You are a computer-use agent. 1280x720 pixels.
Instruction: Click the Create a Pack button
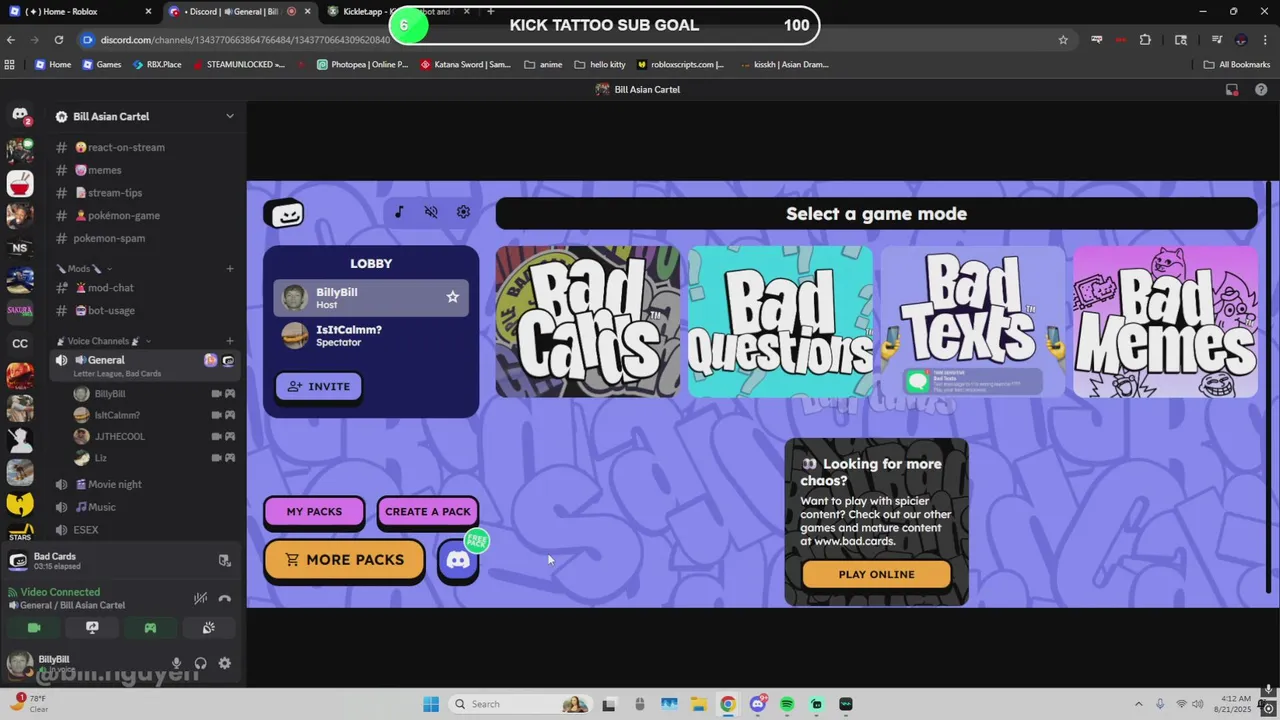(x=428, y=511)
